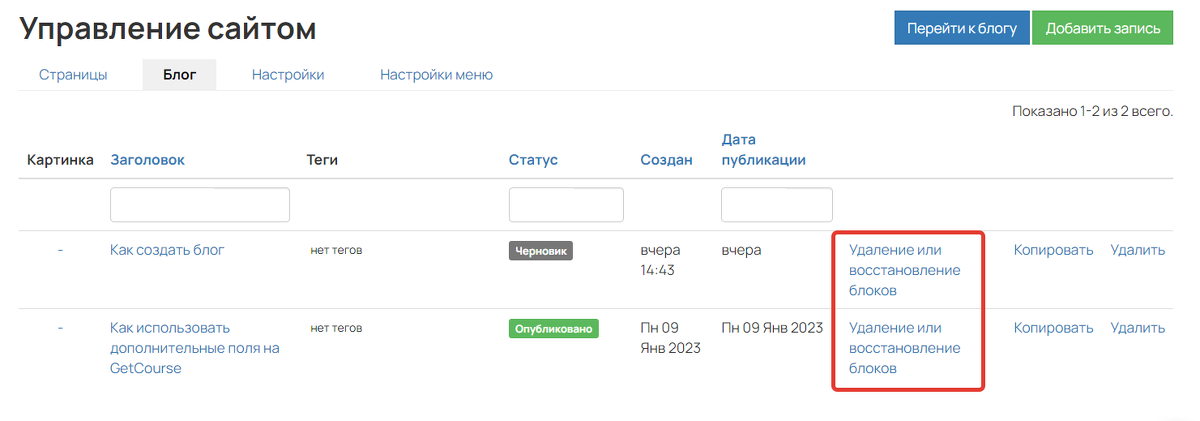Click the «Картинка» column header
This screenshot has height=421, width=1200.
[x=61, y=160]
